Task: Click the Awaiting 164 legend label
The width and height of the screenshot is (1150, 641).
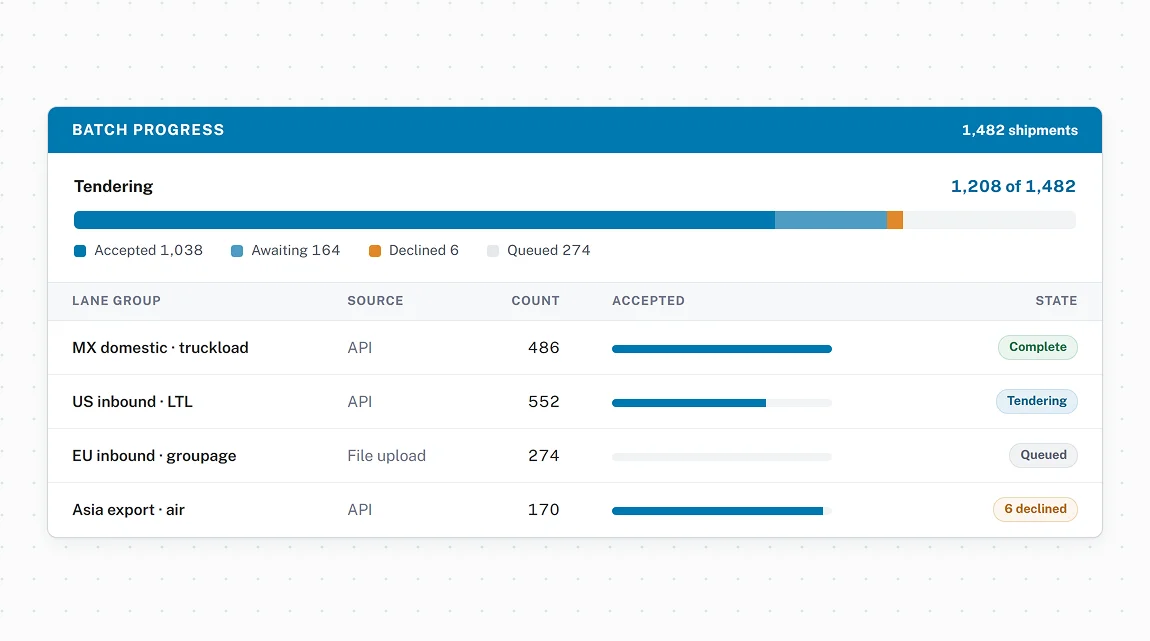Action: tap(296, 251)
